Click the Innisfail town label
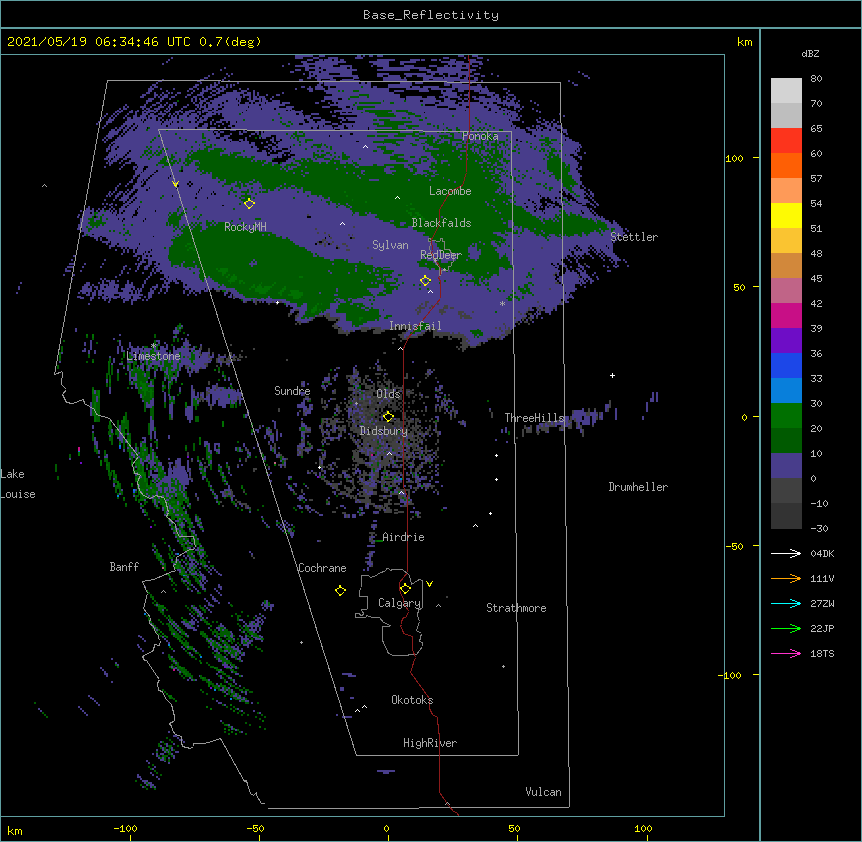This screenshot has height=842, width=862. click(x=415, y=326)
